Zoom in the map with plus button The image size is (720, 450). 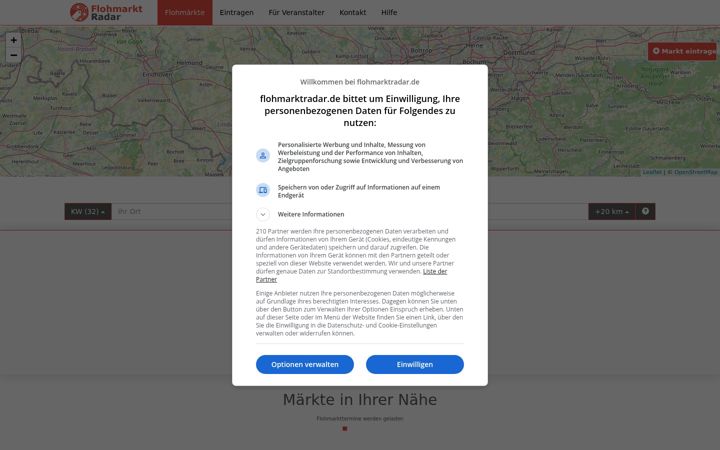(14, 40)
